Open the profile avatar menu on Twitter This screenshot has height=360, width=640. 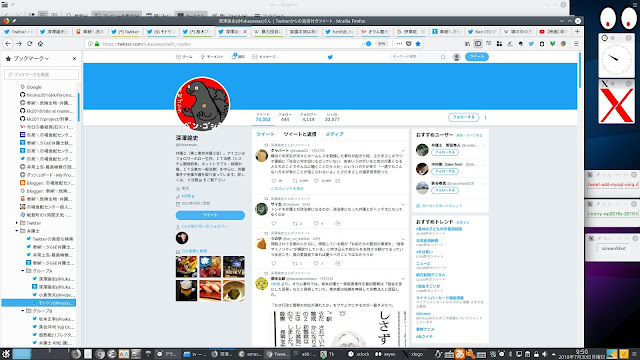coord(457,57)
